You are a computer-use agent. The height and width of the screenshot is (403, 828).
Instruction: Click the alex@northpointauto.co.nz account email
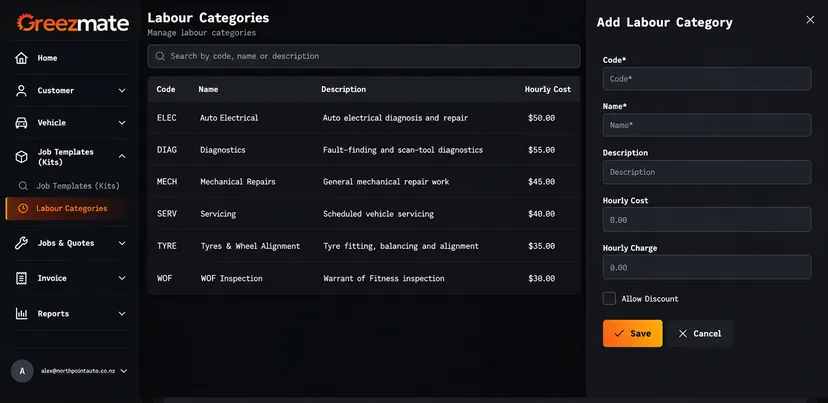78,371
